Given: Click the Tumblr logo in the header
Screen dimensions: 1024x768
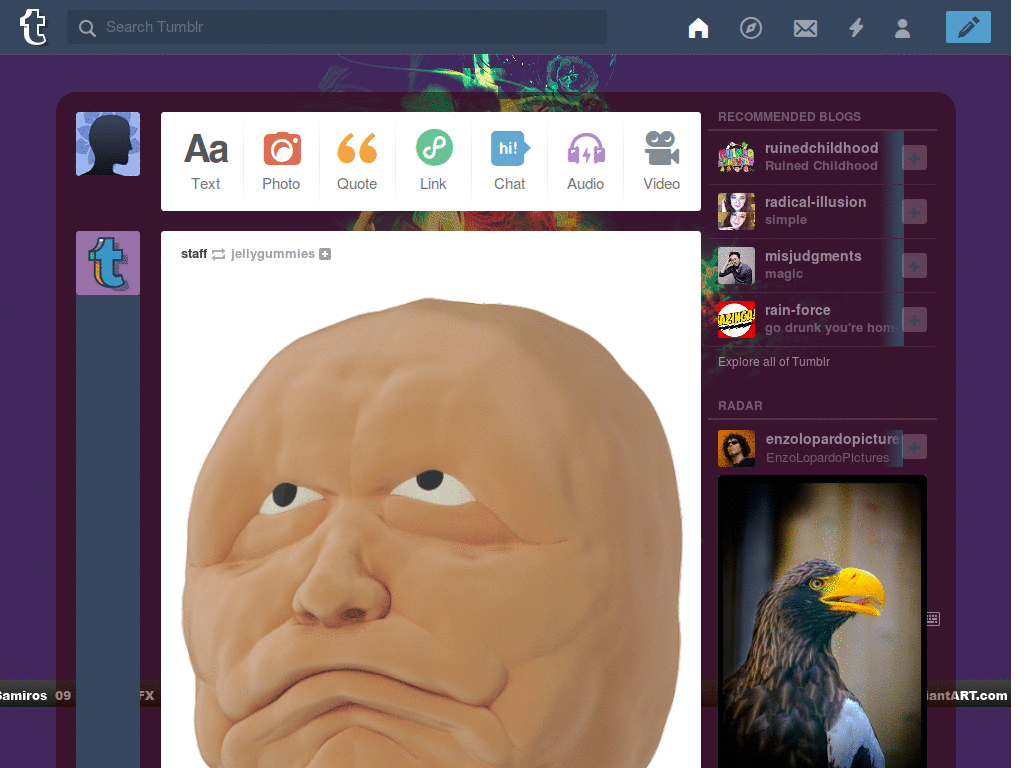Looking at the screenshot, I should click(33, 27).
